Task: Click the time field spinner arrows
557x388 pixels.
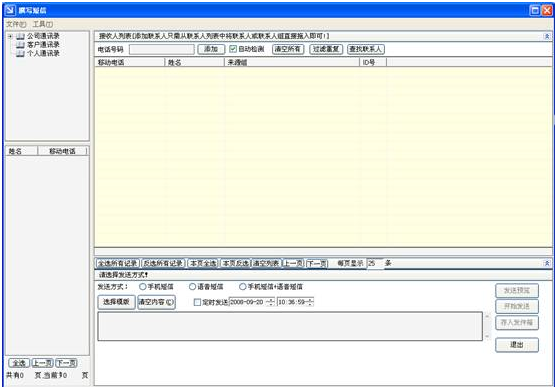Action: click(310, 302)
